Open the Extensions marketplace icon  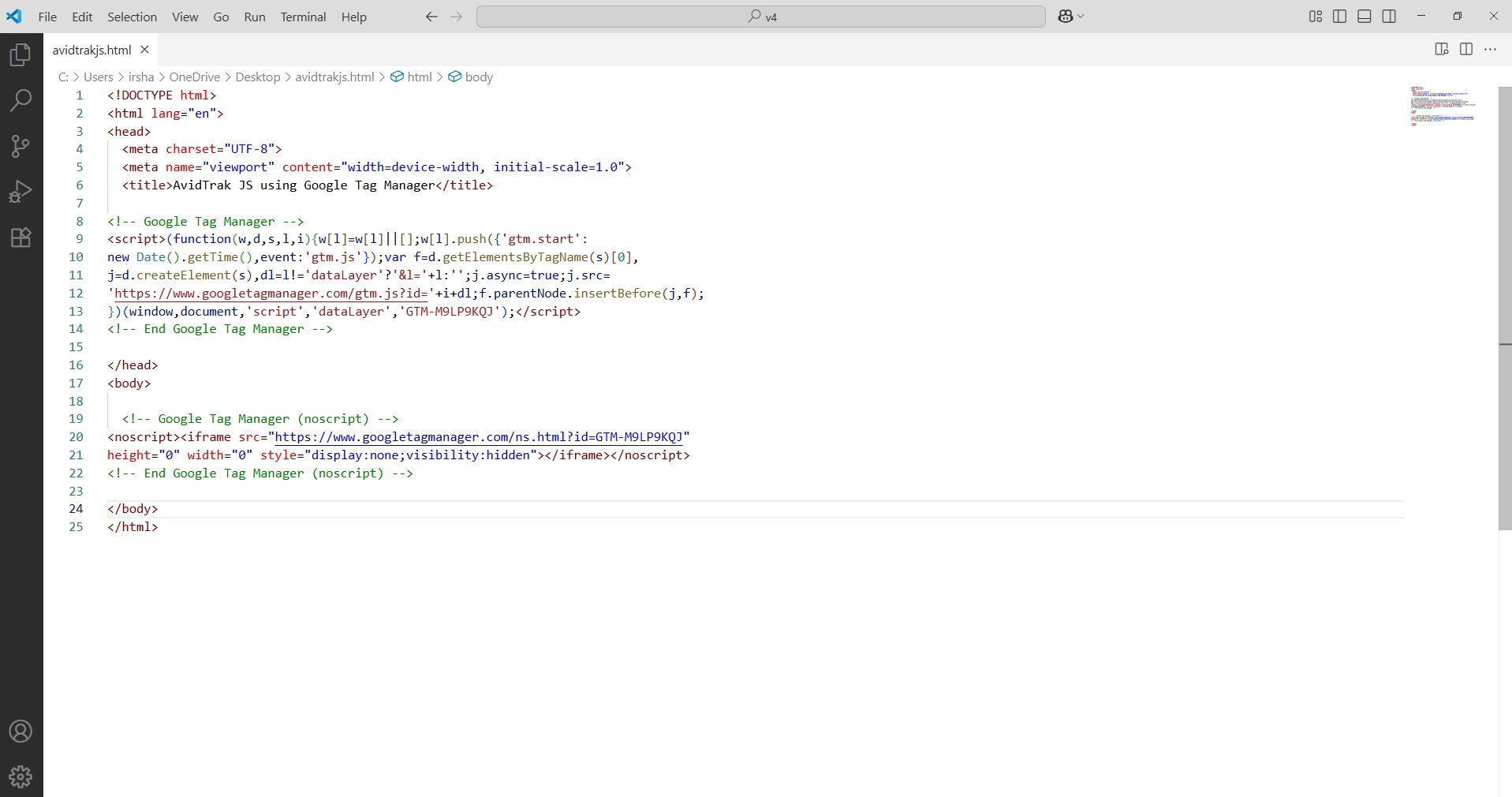[x=21, y=238]
